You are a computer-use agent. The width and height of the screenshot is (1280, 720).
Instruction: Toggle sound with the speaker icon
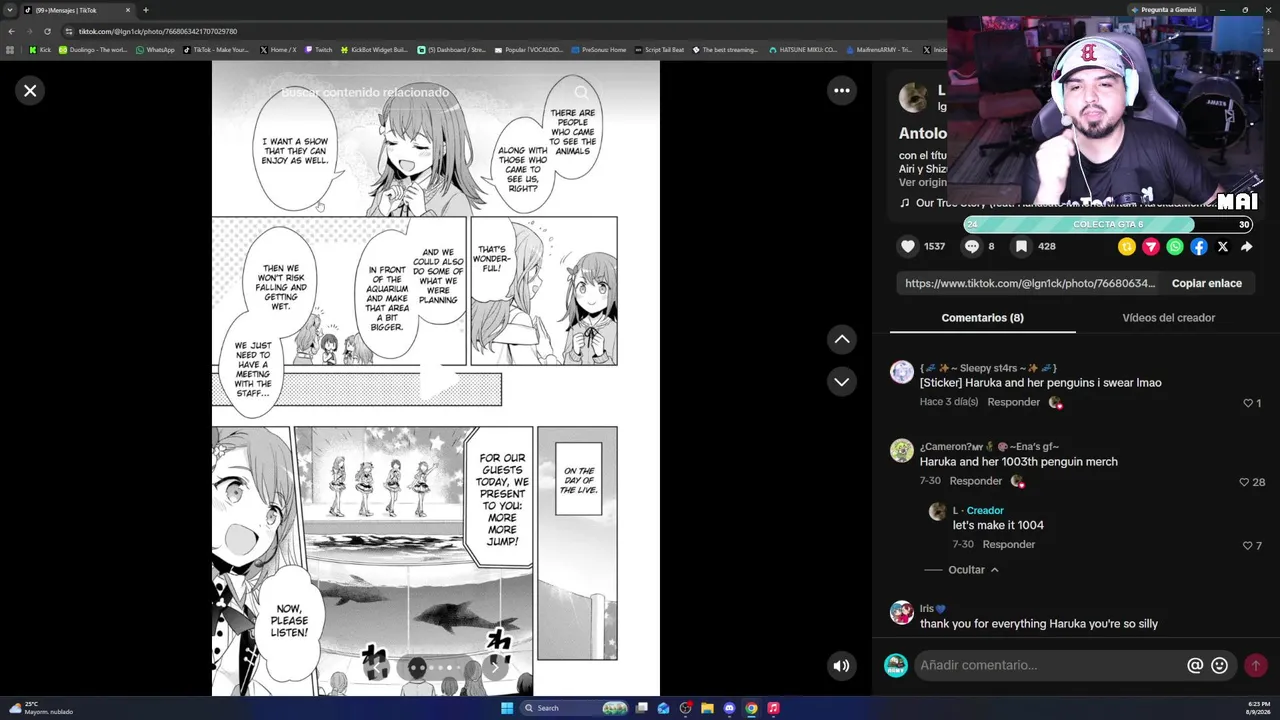click(x=842, y=666)
